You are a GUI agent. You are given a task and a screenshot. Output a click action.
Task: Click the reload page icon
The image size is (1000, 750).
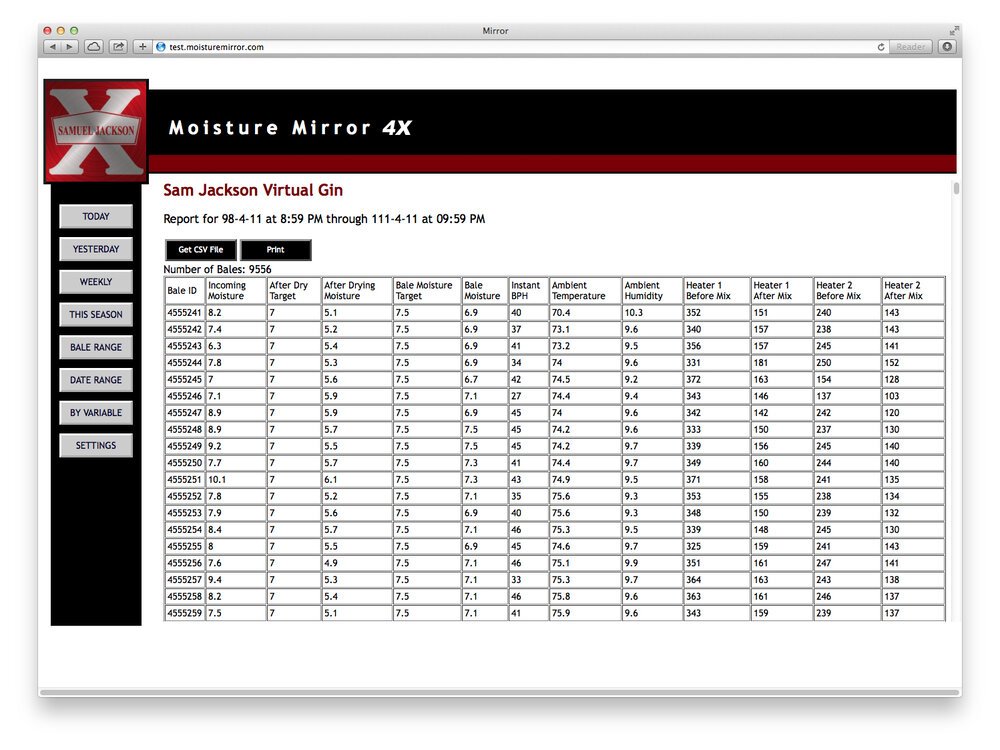coord(881,47)
